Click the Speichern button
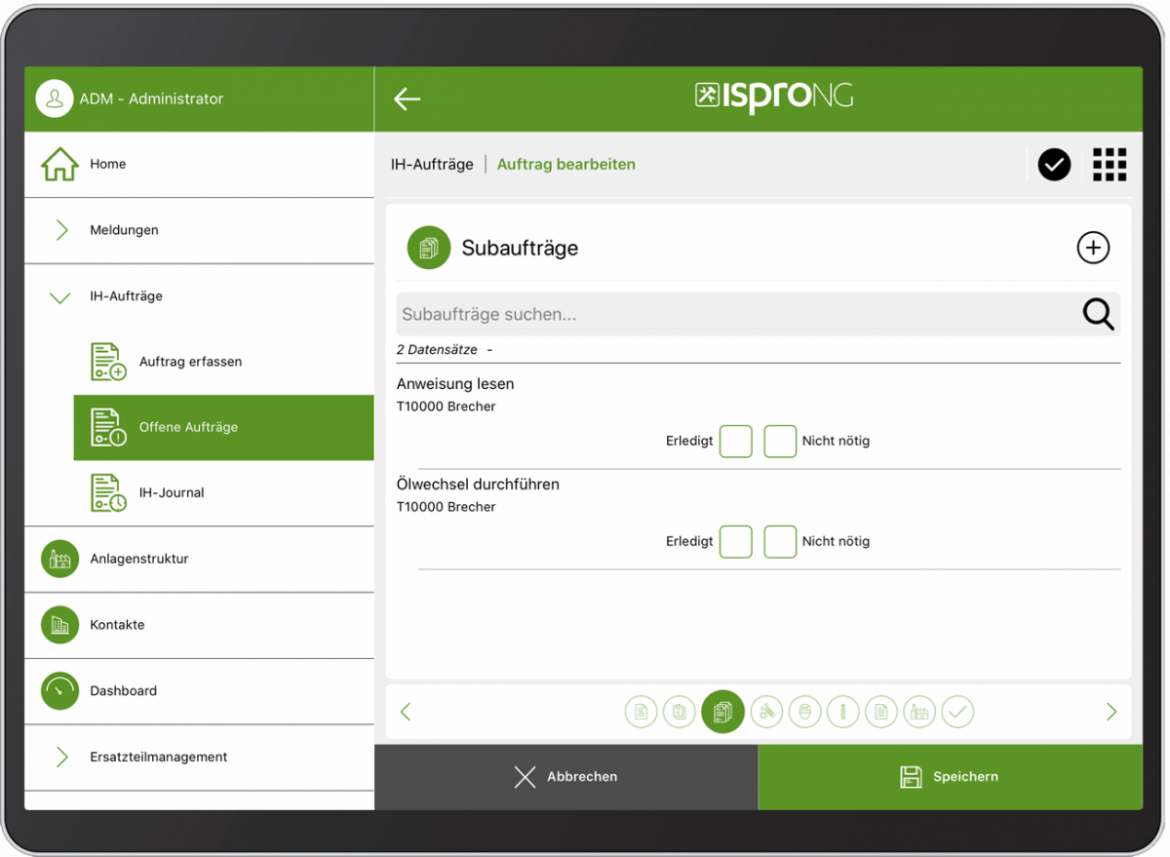 (950, 776)
